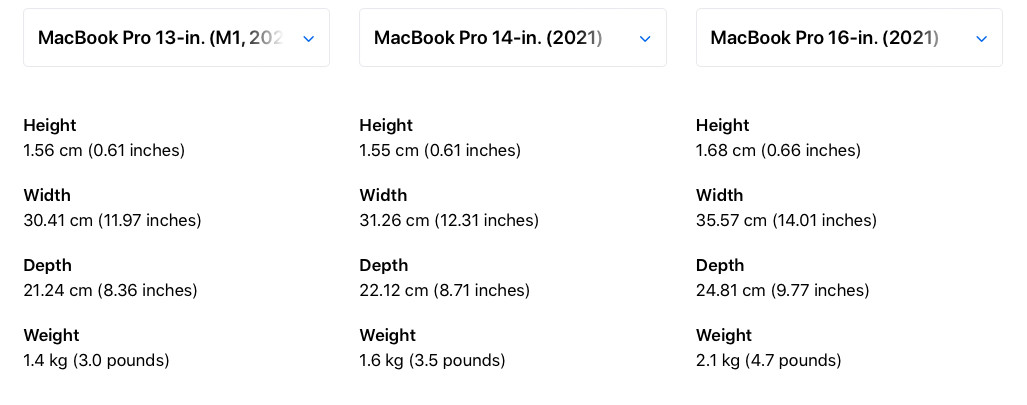This screenshot has width=1027, height=405.
Task: Click the chevron arrow beside MacBook Pro 14-in.
Action: (645, 39)
